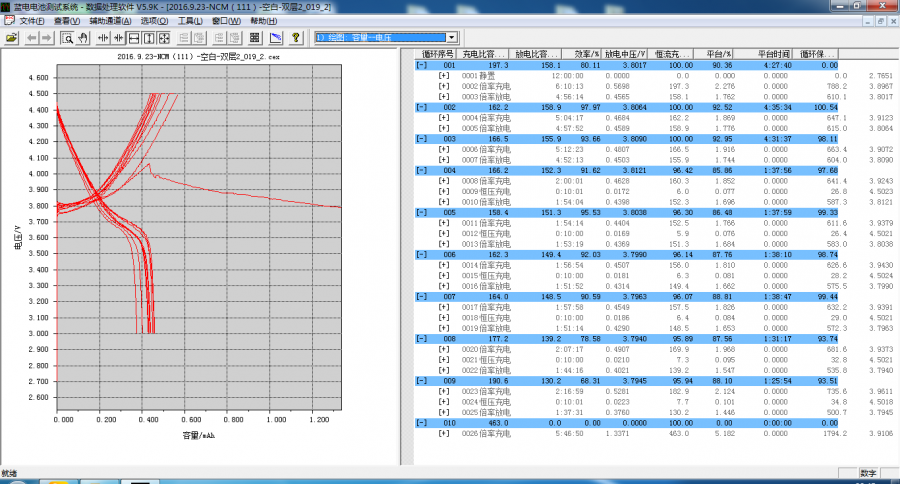Click the value 197.3 in cycle 001 row
Viewport: 900px width, 484px height.
tap(498, 65)
